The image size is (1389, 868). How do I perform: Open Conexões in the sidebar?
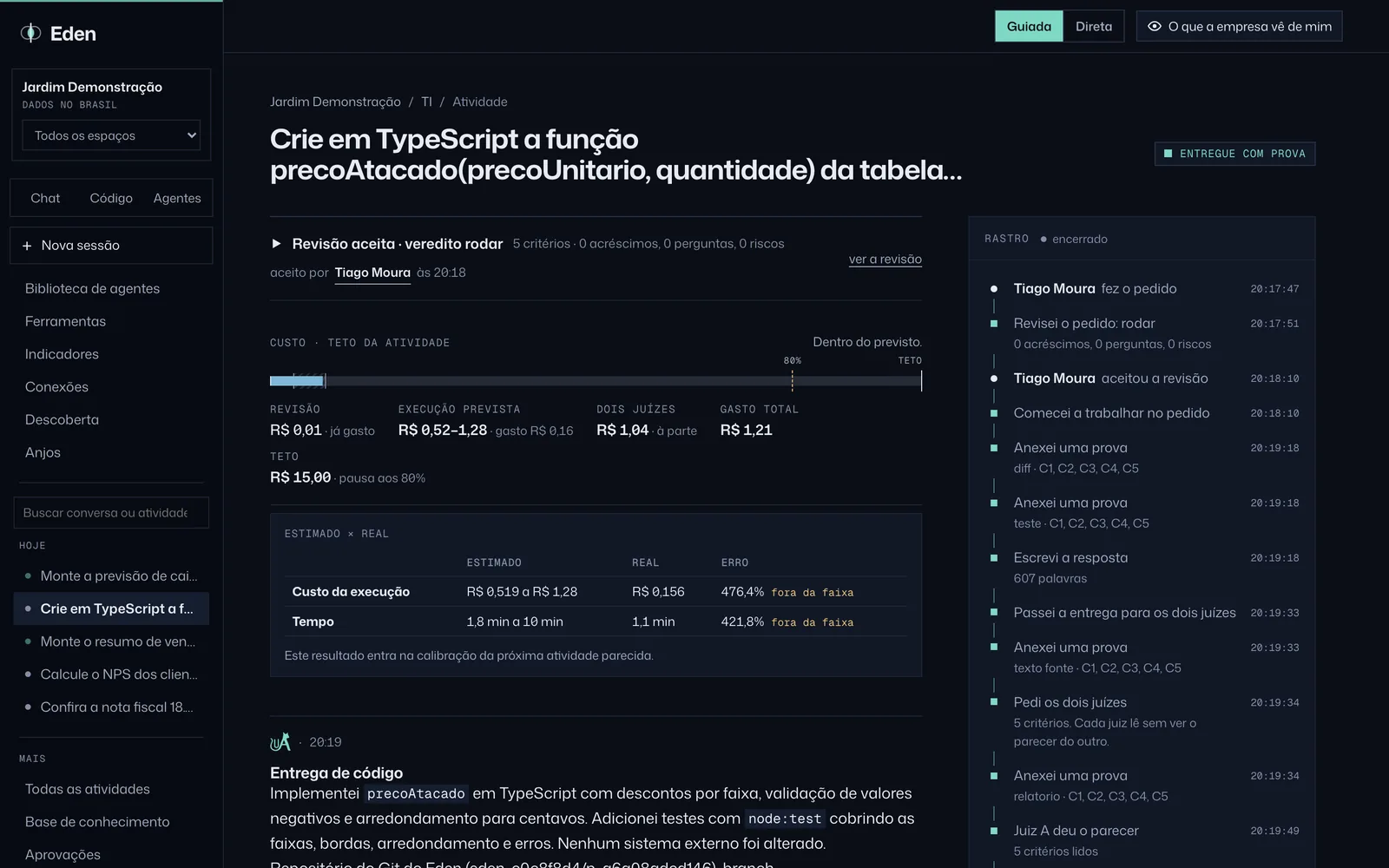click(56, 387)
